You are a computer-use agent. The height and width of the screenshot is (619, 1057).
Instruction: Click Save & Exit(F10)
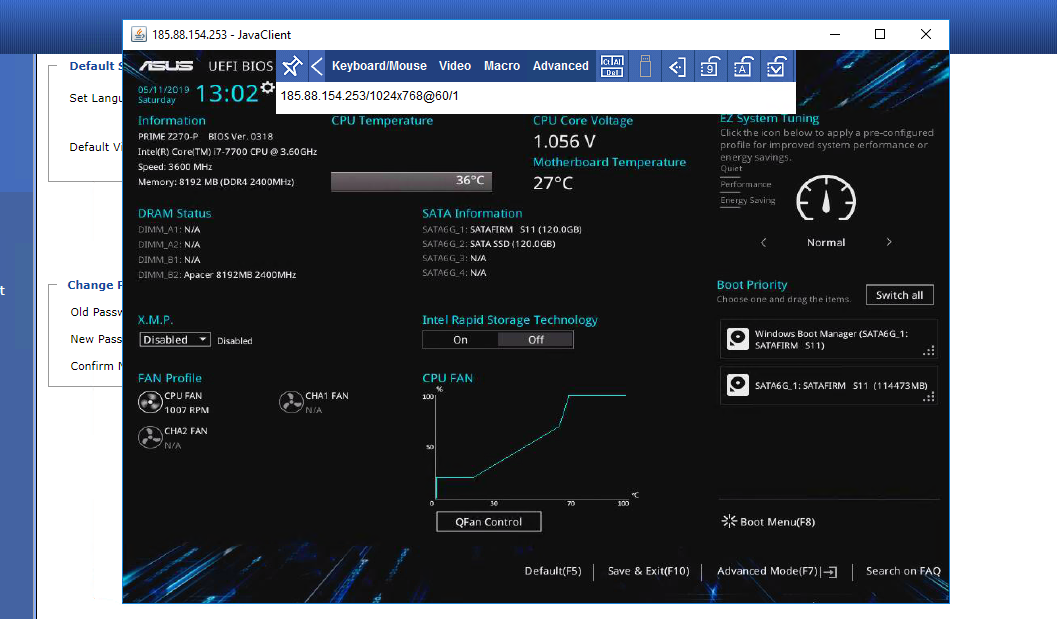click(648, 571)
